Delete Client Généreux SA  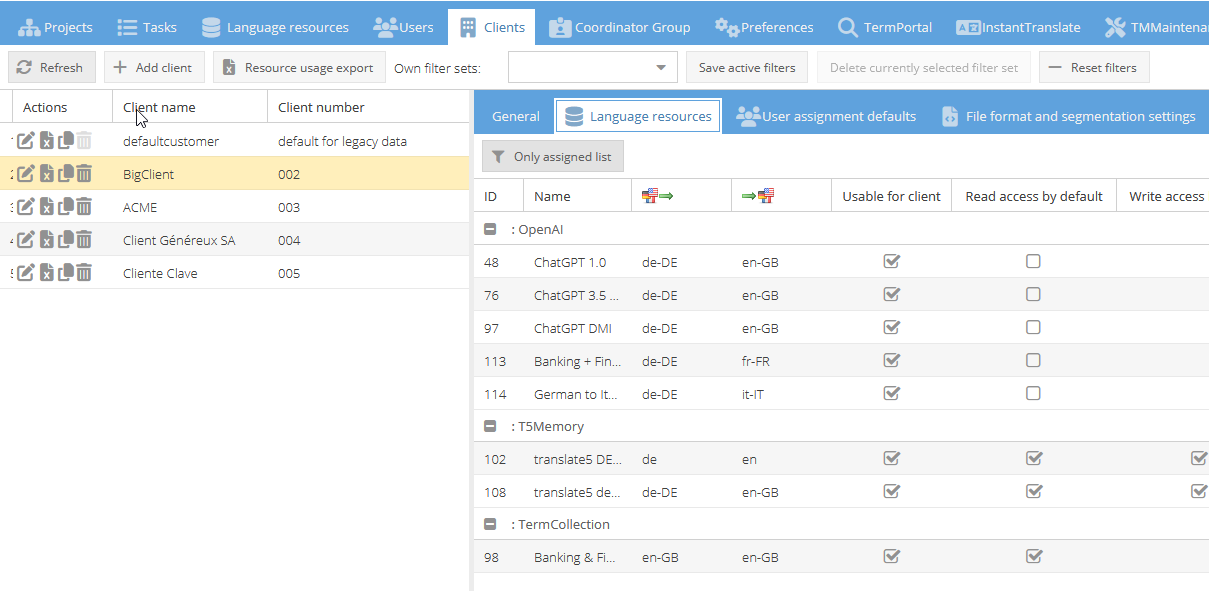(x=84, y=240)
